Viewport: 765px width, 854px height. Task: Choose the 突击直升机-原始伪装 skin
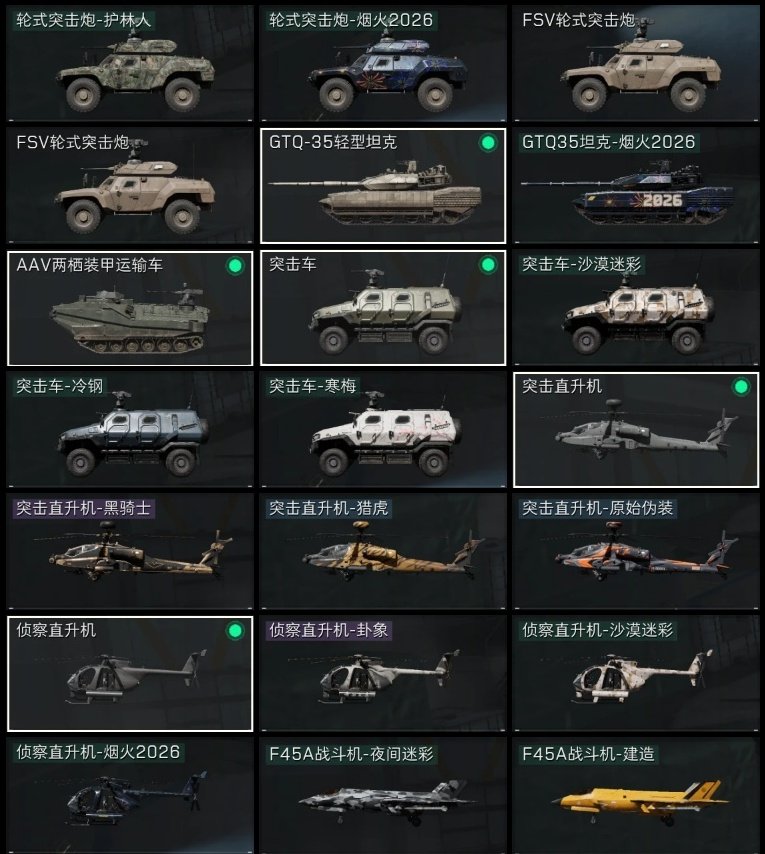636,552
